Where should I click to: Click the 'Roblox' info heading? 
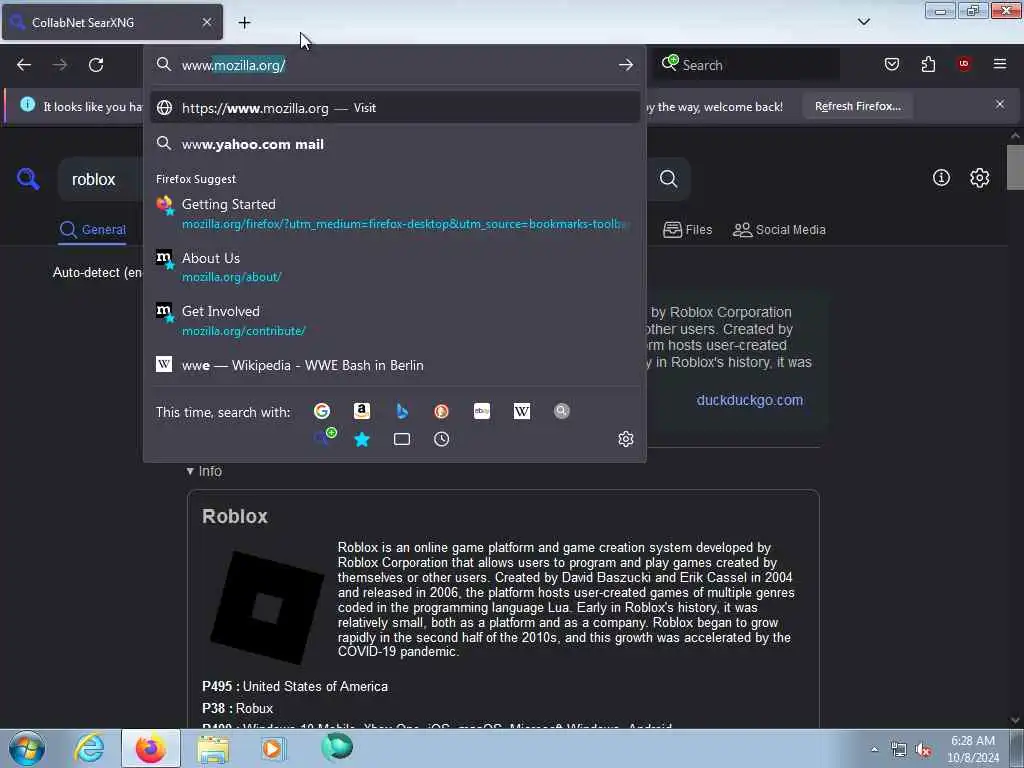[235, 517]
